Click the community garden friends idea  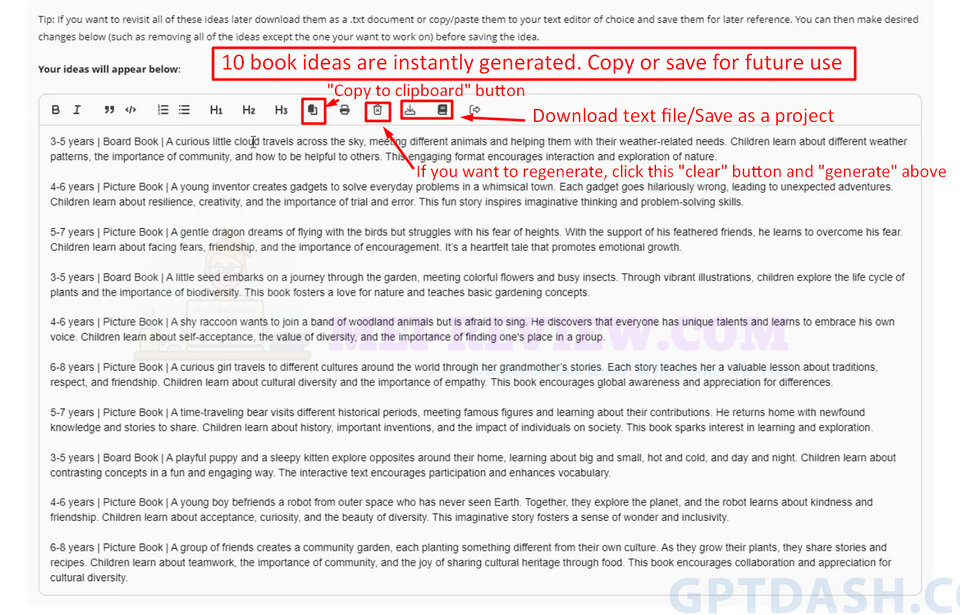(x=471, y=562)
